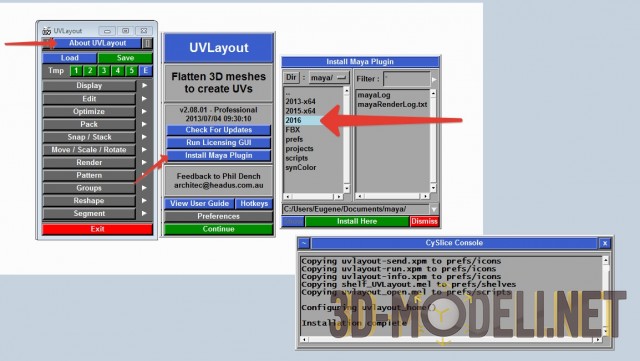
Task: Expand arrow beside Edit
Action: point(144,99)
